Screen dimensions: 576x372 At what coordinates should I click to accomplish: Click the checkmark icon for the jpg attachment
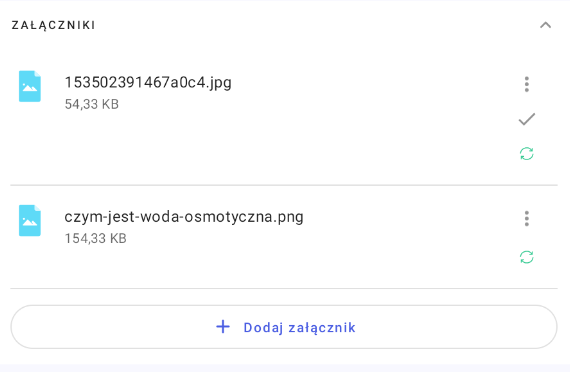coord(526,119)
